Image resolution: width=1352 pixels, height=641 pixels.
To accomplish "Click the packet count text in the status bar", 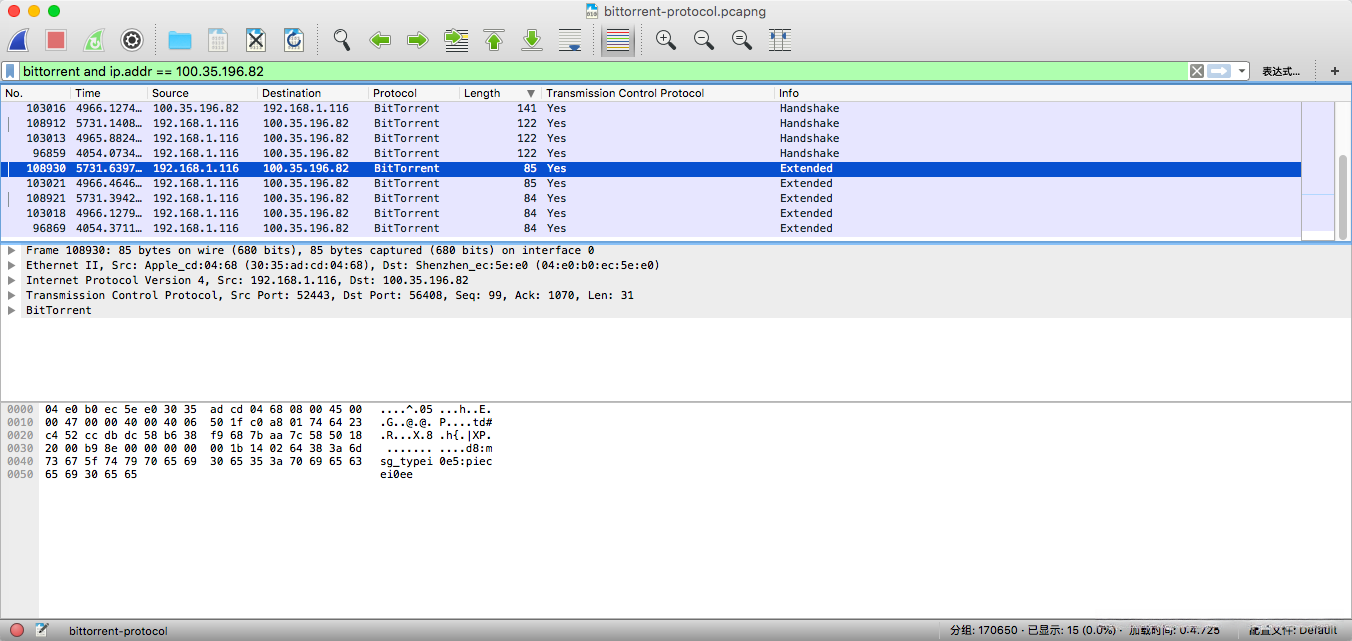I will click(1084, 630).
